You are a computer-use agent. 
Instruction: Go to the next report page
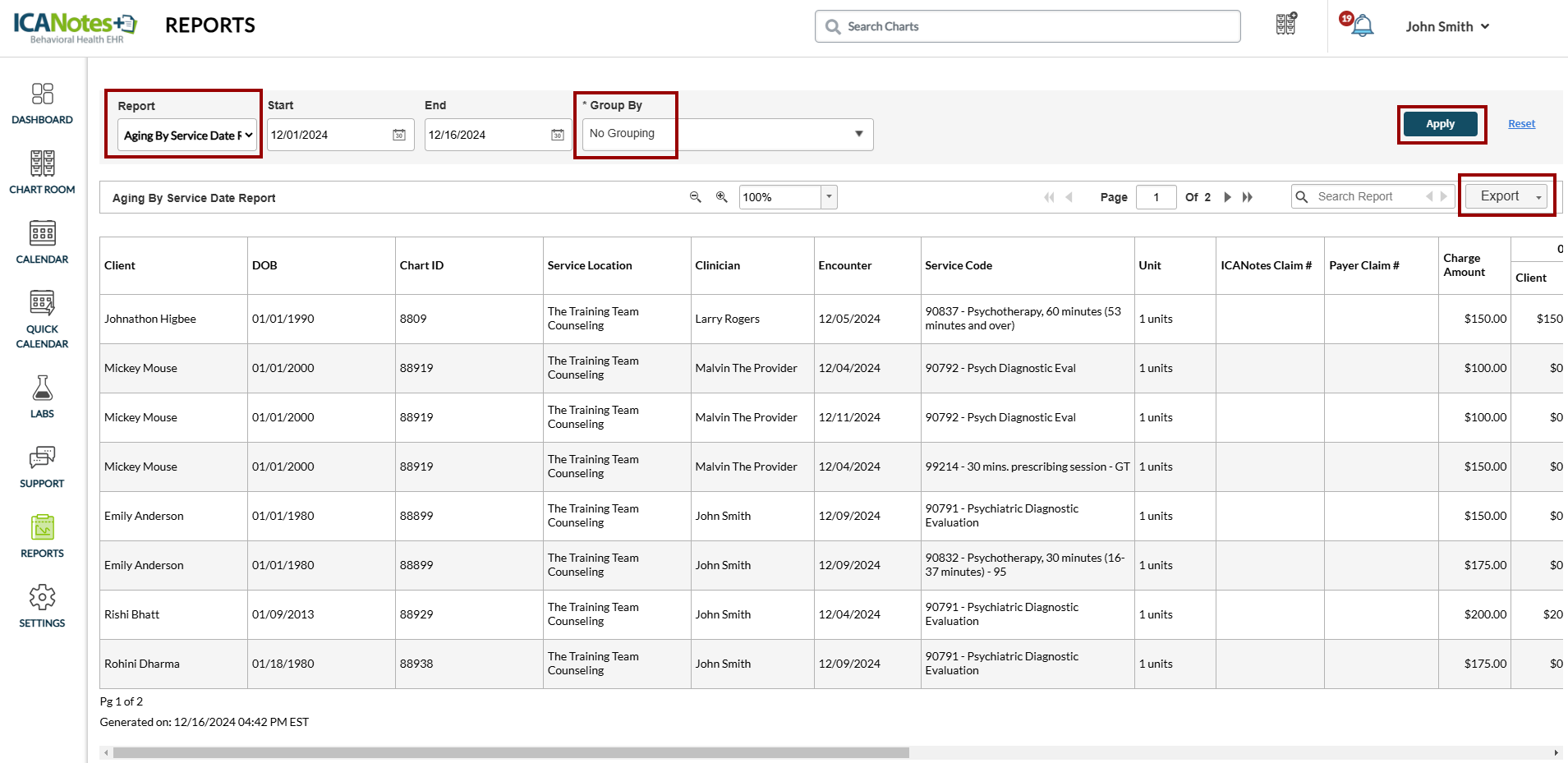[x=1227, y=197]
